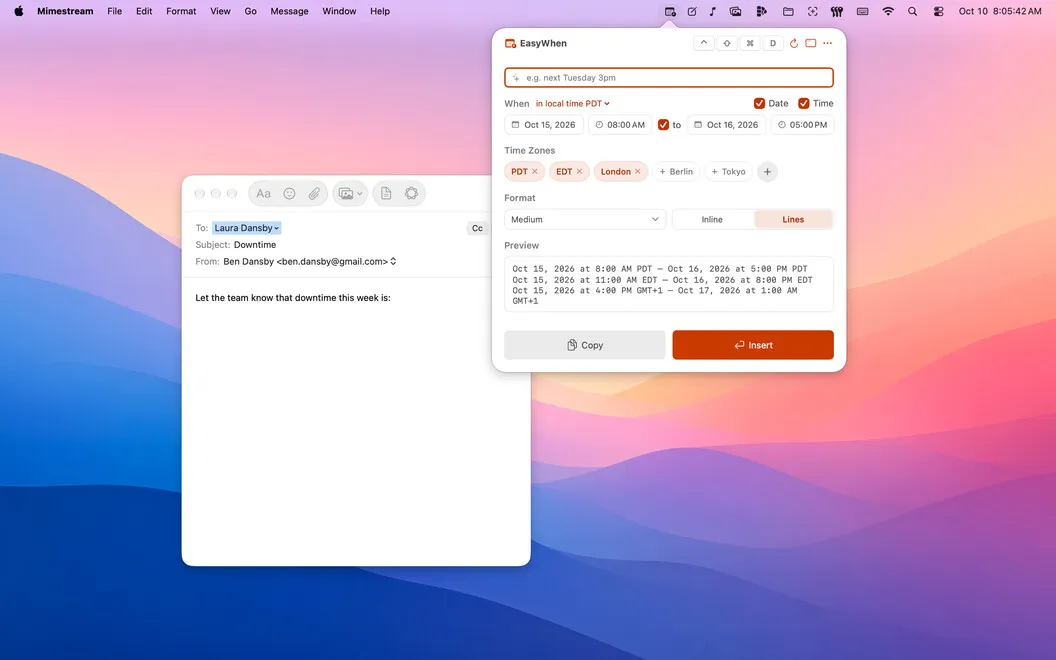Open the 'in local time PDT' dropdown
The width and height of the screenshot is (1056, 660).
572,104
